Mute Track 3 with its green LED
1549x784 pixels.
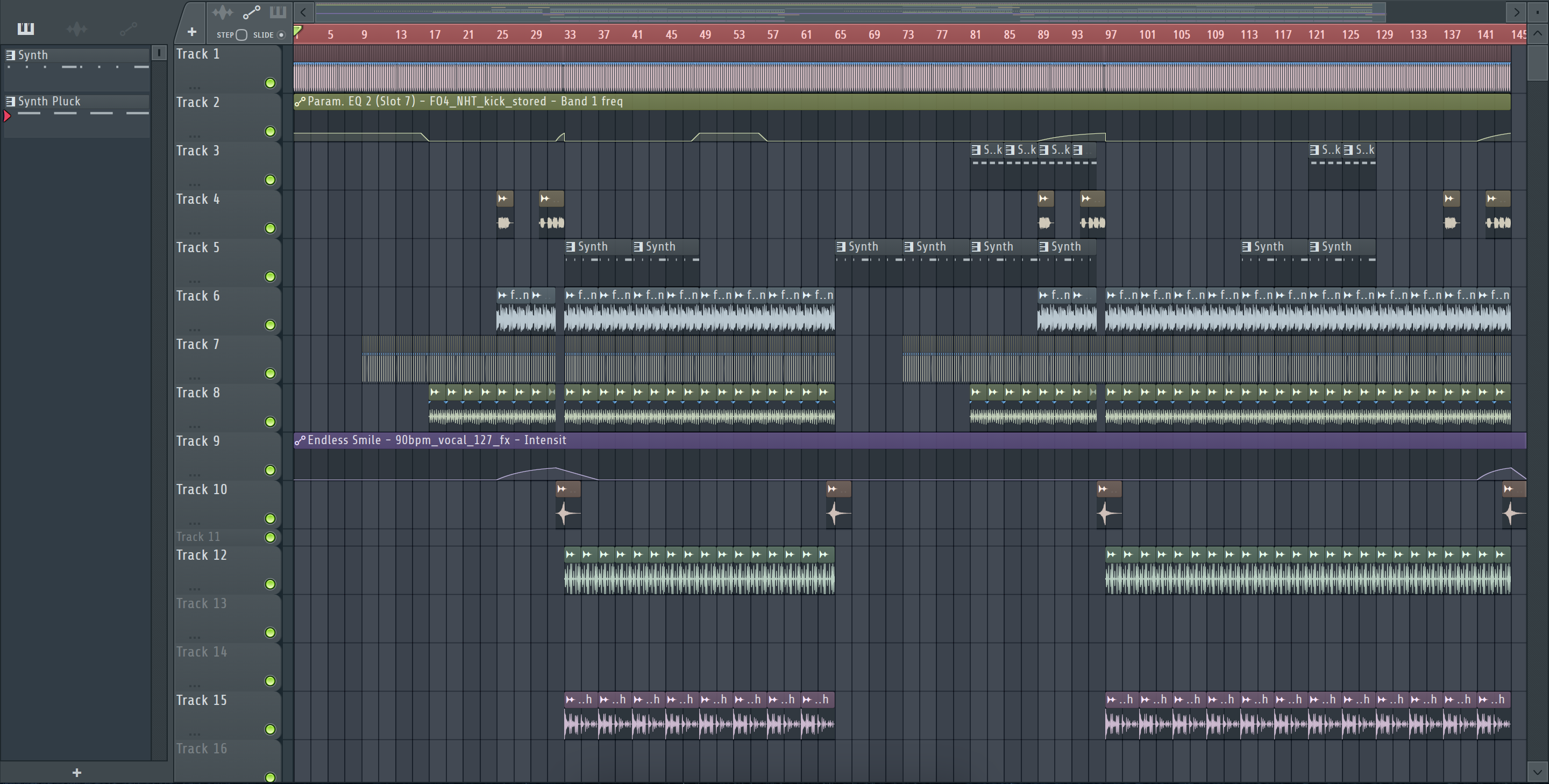[271, 180]
